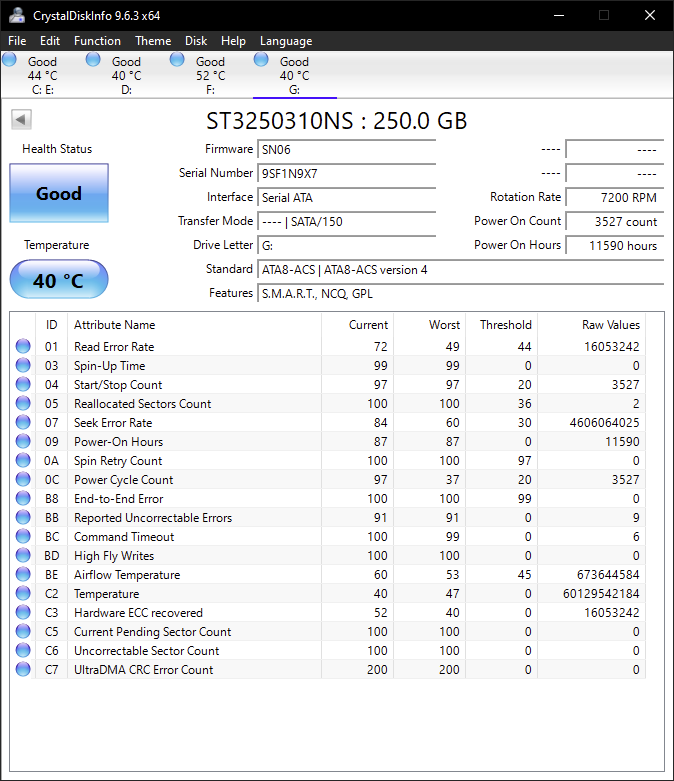This screenshot has width=674, height=781.
Task: Click the status orb for drive G:
Action: click(x=261, y=60)
